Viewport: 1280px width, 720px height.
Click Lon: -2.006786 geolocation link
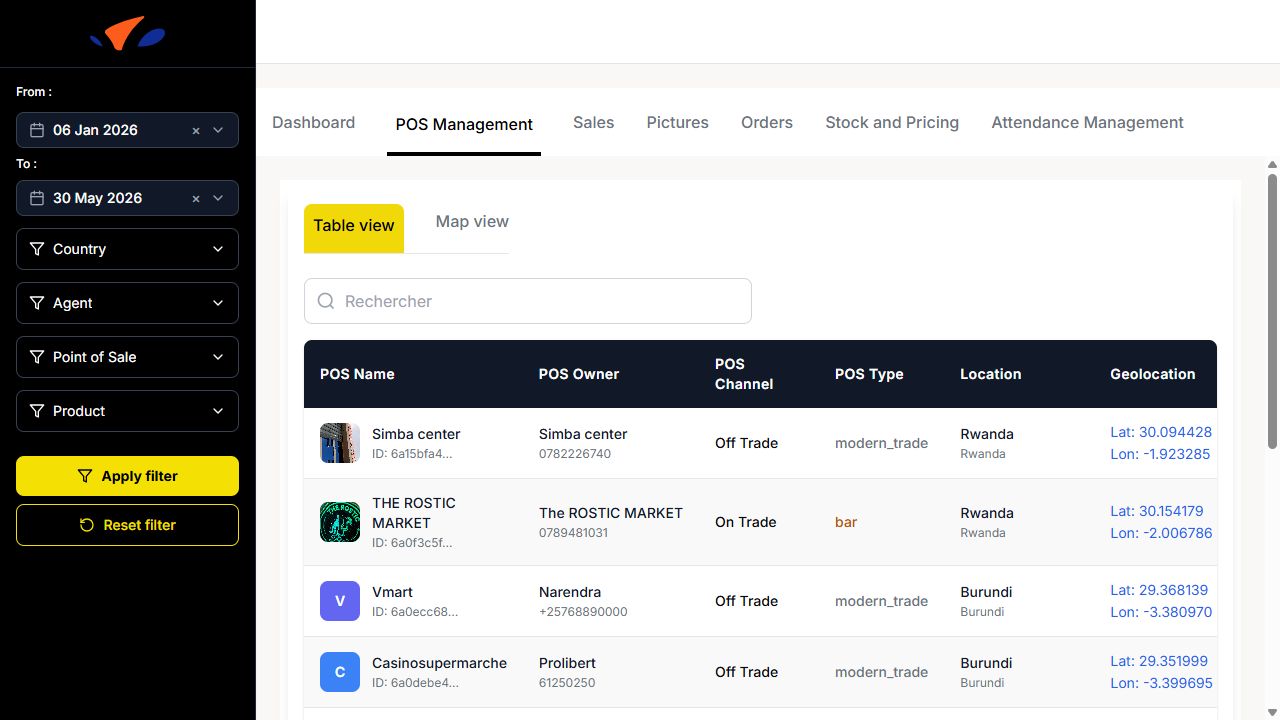click(x=1161, y=533)
